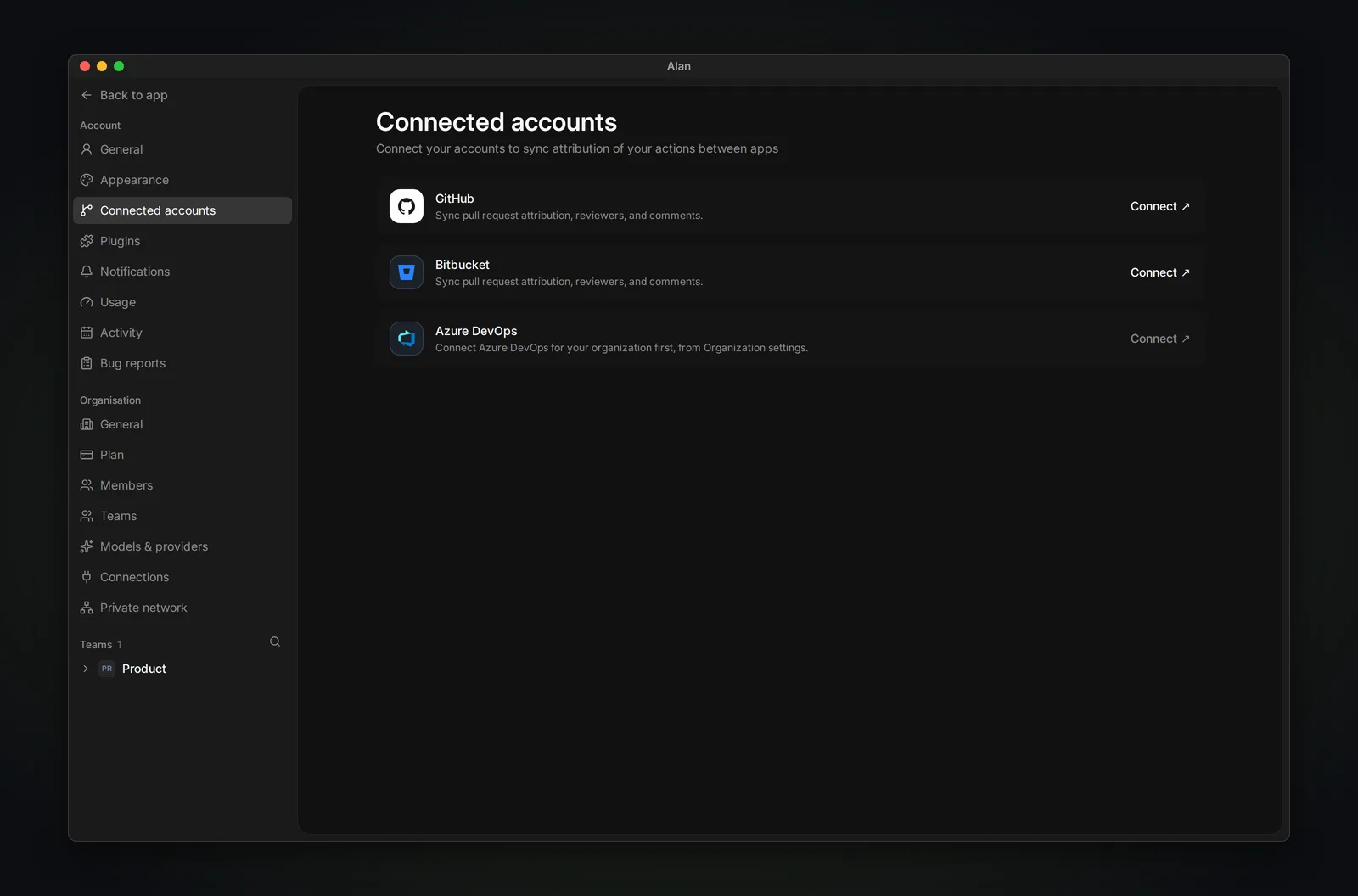The image size is (1358, 896).
Task: Open the Connections page
Action: [x=182, y=577]
